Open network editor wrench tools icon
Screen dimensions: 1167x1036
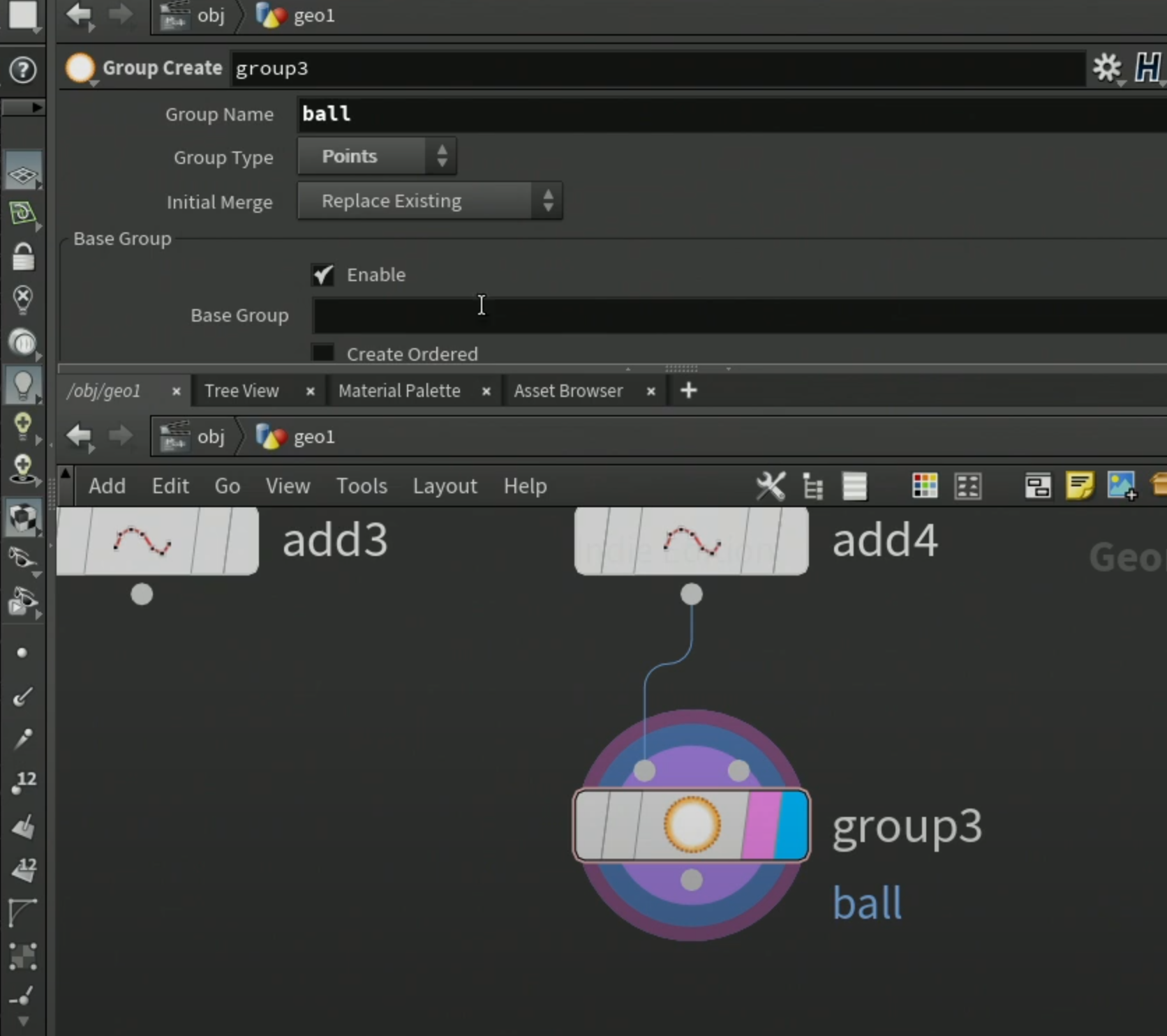click(x=771, y=486)
